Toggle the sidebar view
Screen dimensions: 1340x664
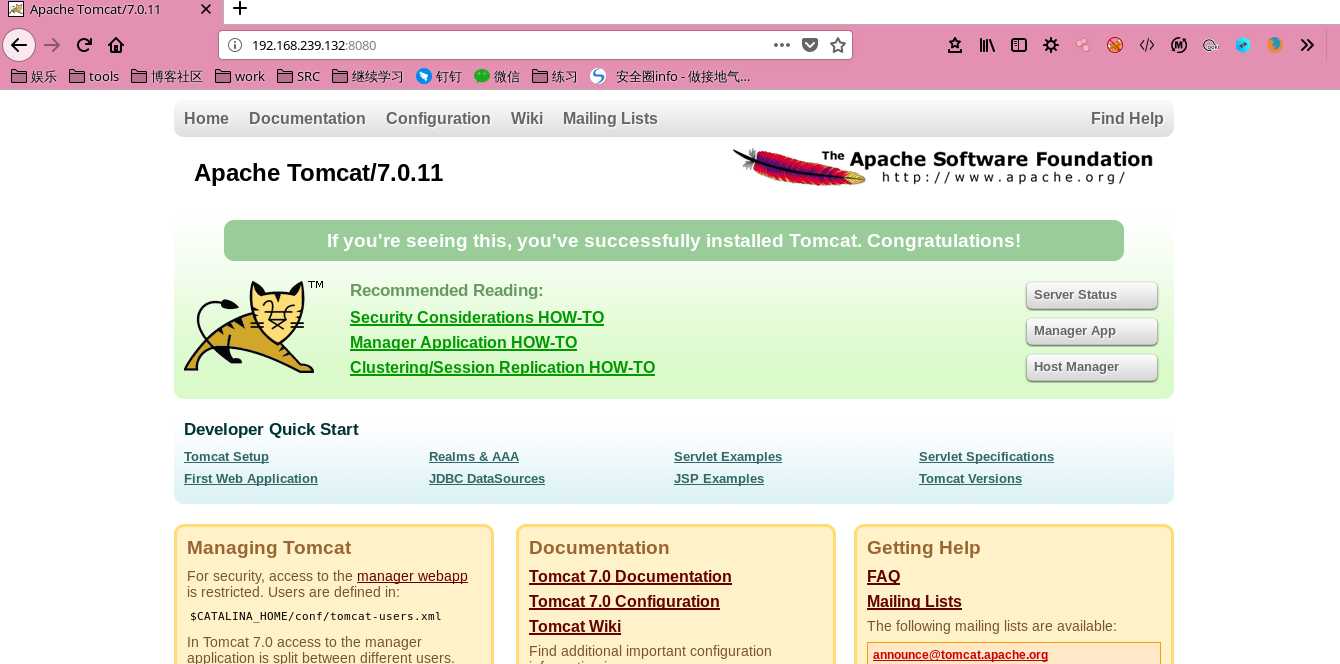coord(1019,45)
